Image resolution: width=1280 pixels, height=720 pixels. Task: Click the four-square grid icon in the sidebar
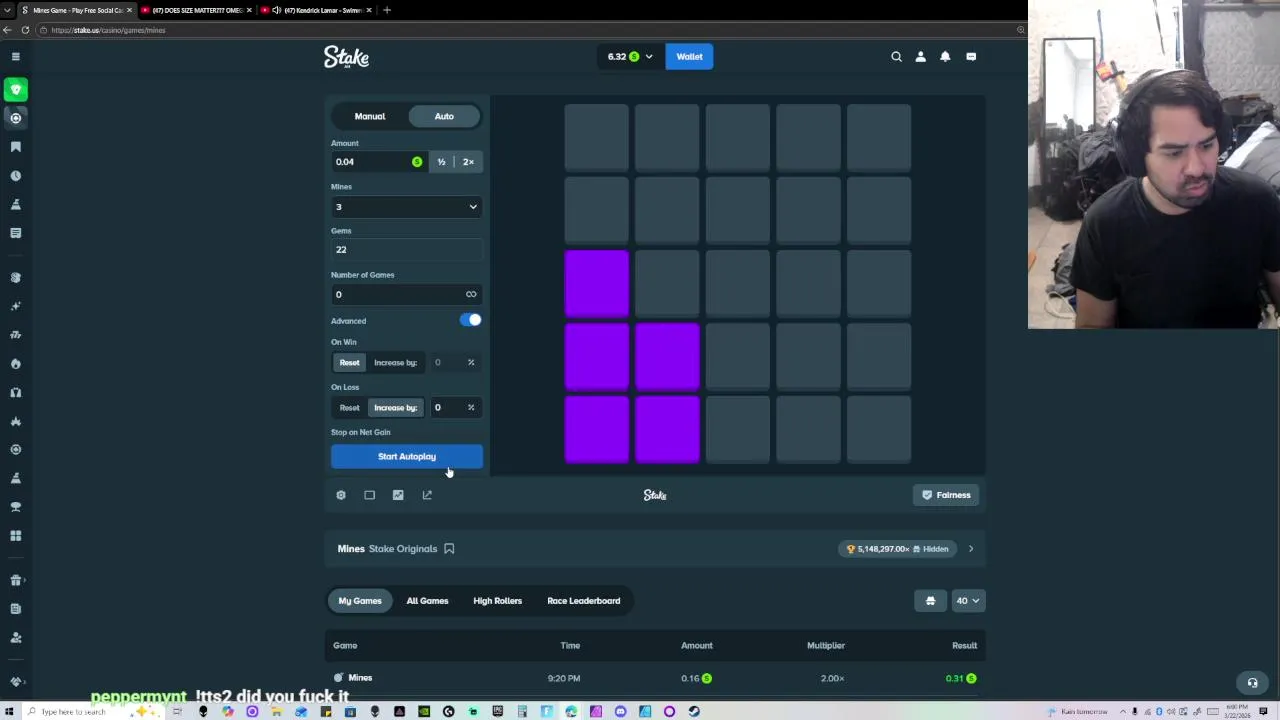(x=16, y=536)
